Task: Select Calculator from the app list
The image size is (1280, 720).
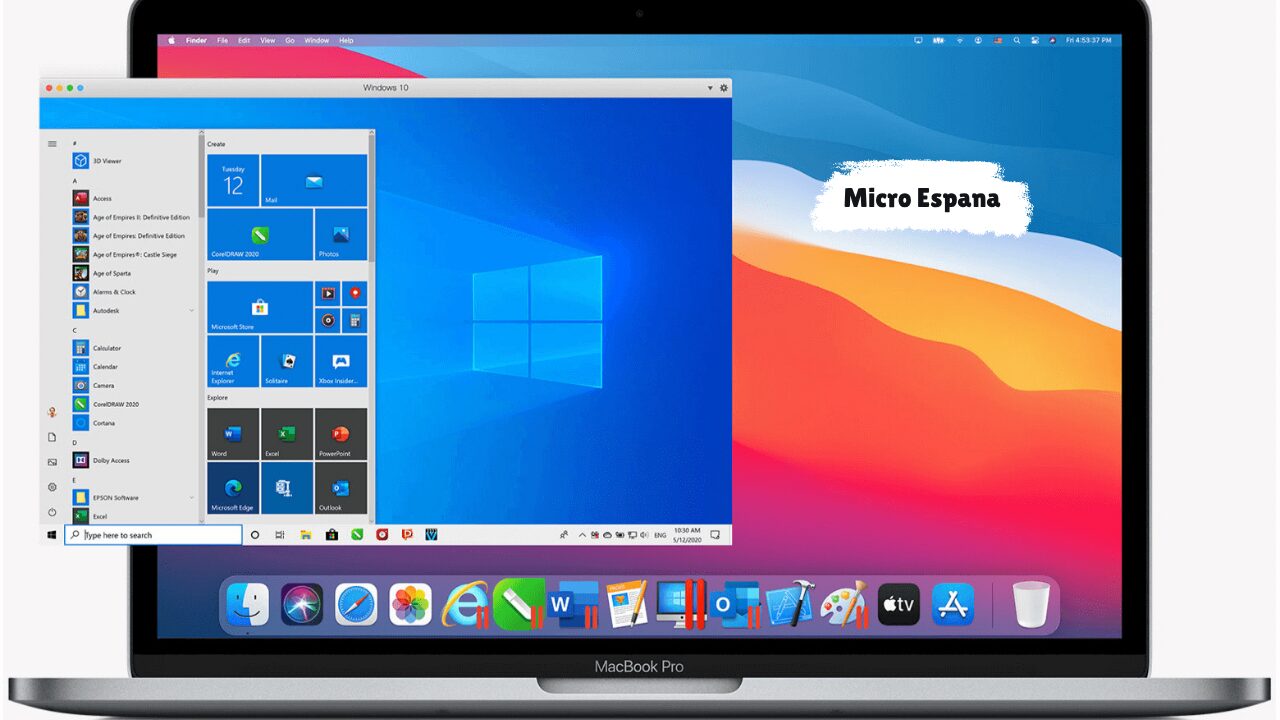Action: (x=106, y=348)
